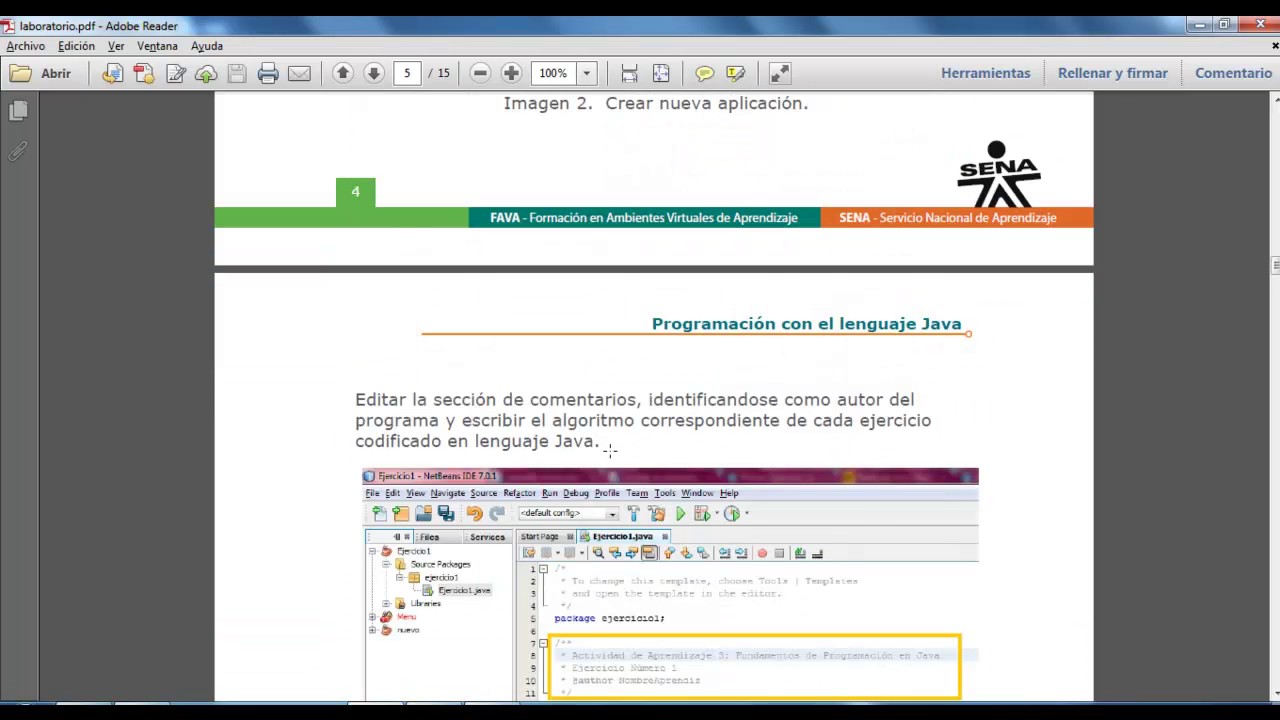The image size is (1280, 720).
Task: Open the Comentario pane
Action: coord(1233,73)
